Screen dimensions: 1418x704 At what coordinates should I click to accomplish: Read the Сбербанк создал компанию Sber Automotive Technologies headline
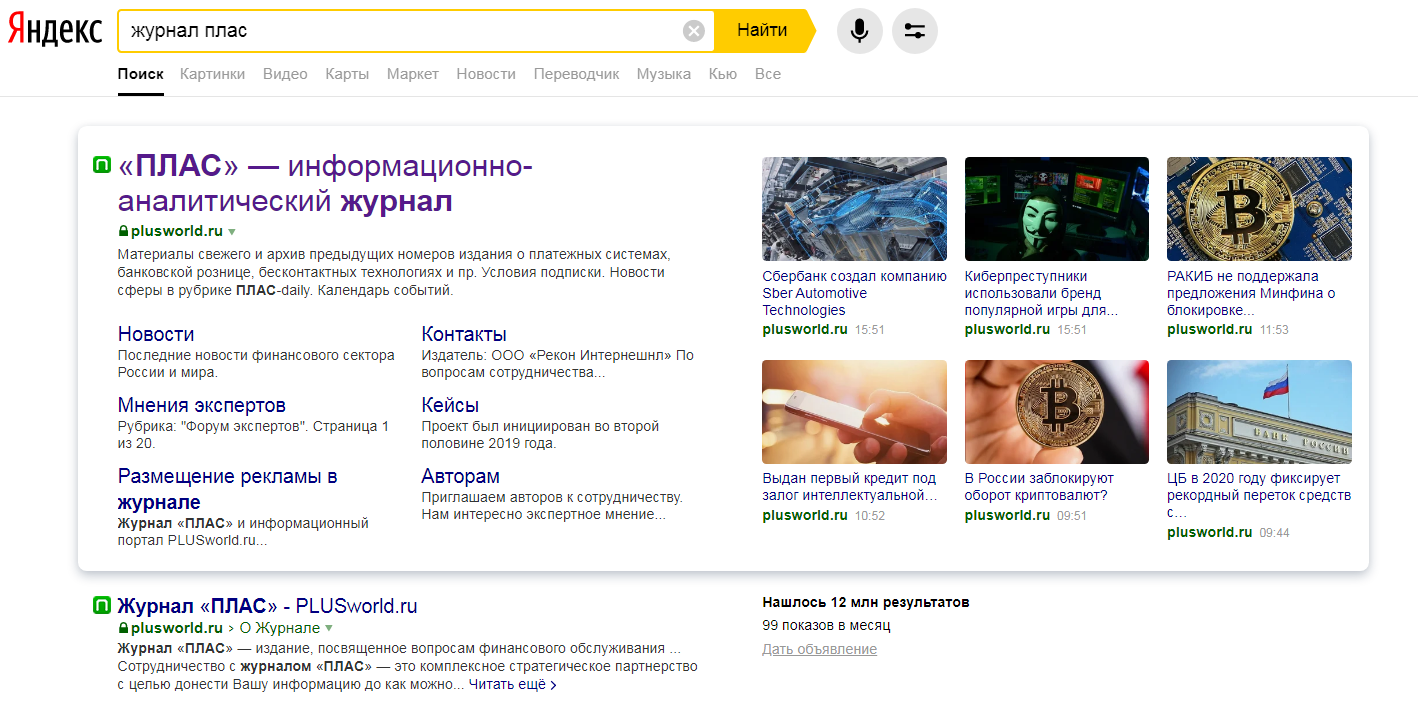click(x=854, y=293)
